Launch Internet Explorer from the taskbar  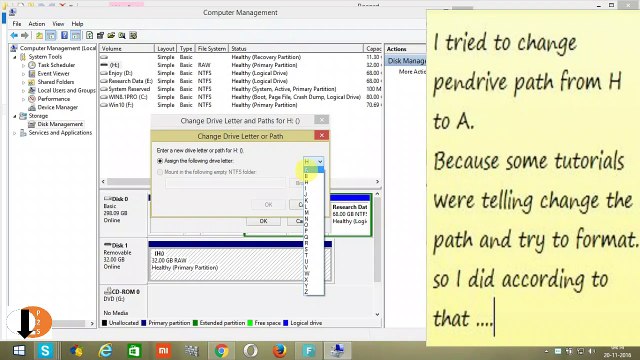pos(105,351)
